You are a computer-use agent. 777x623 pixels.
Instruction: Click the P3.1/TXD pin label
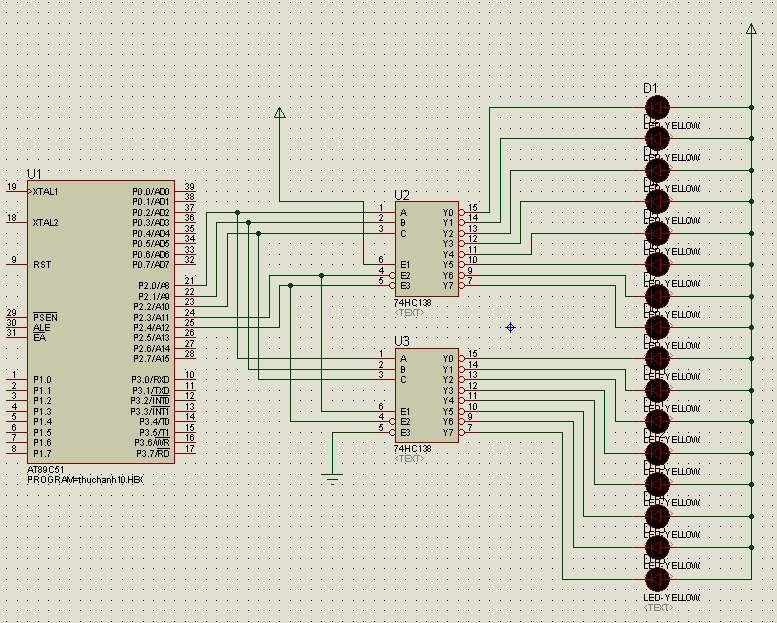[150, 391]
